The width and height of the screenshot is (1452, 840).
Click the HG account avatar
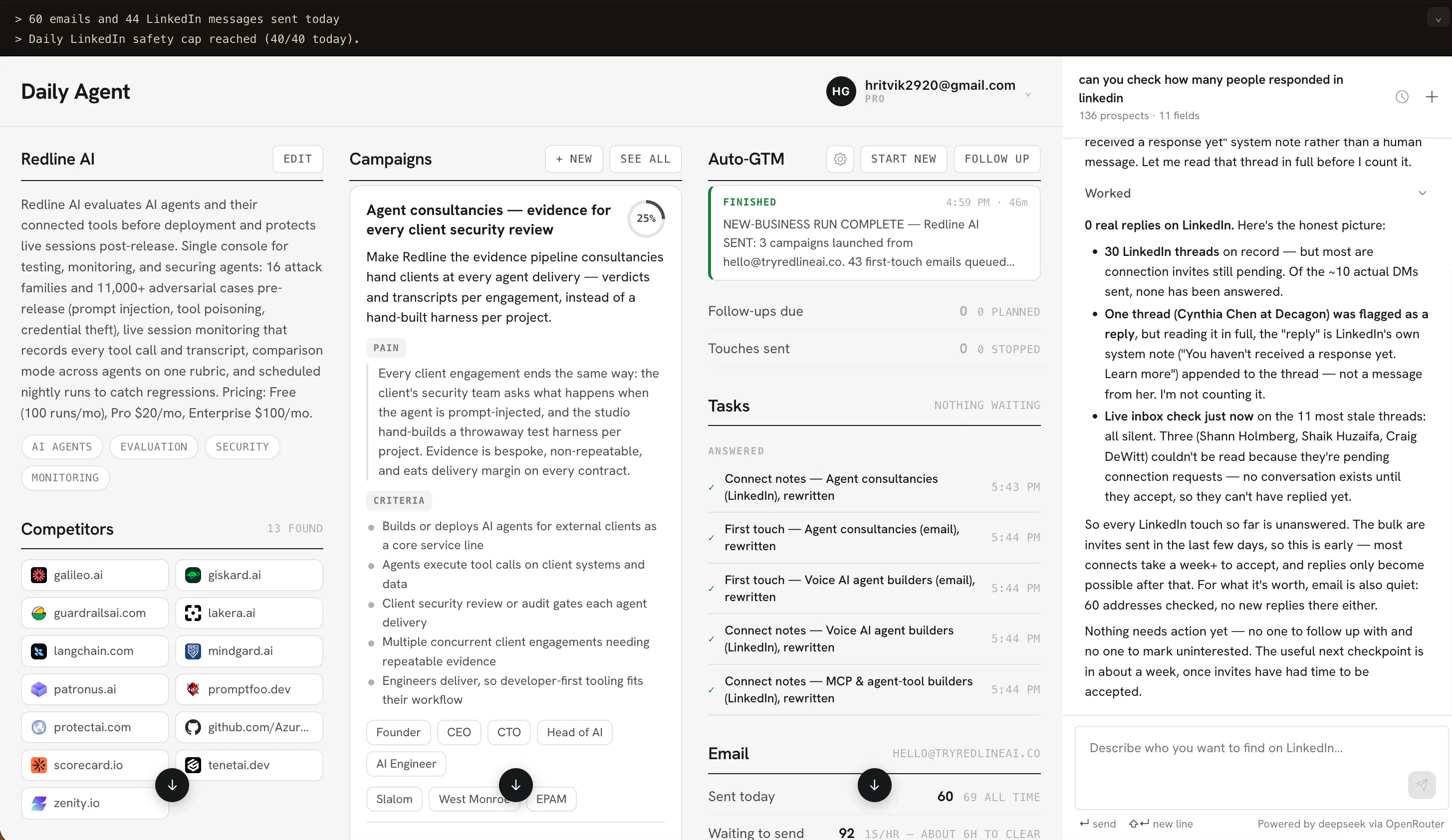[841, 91]
